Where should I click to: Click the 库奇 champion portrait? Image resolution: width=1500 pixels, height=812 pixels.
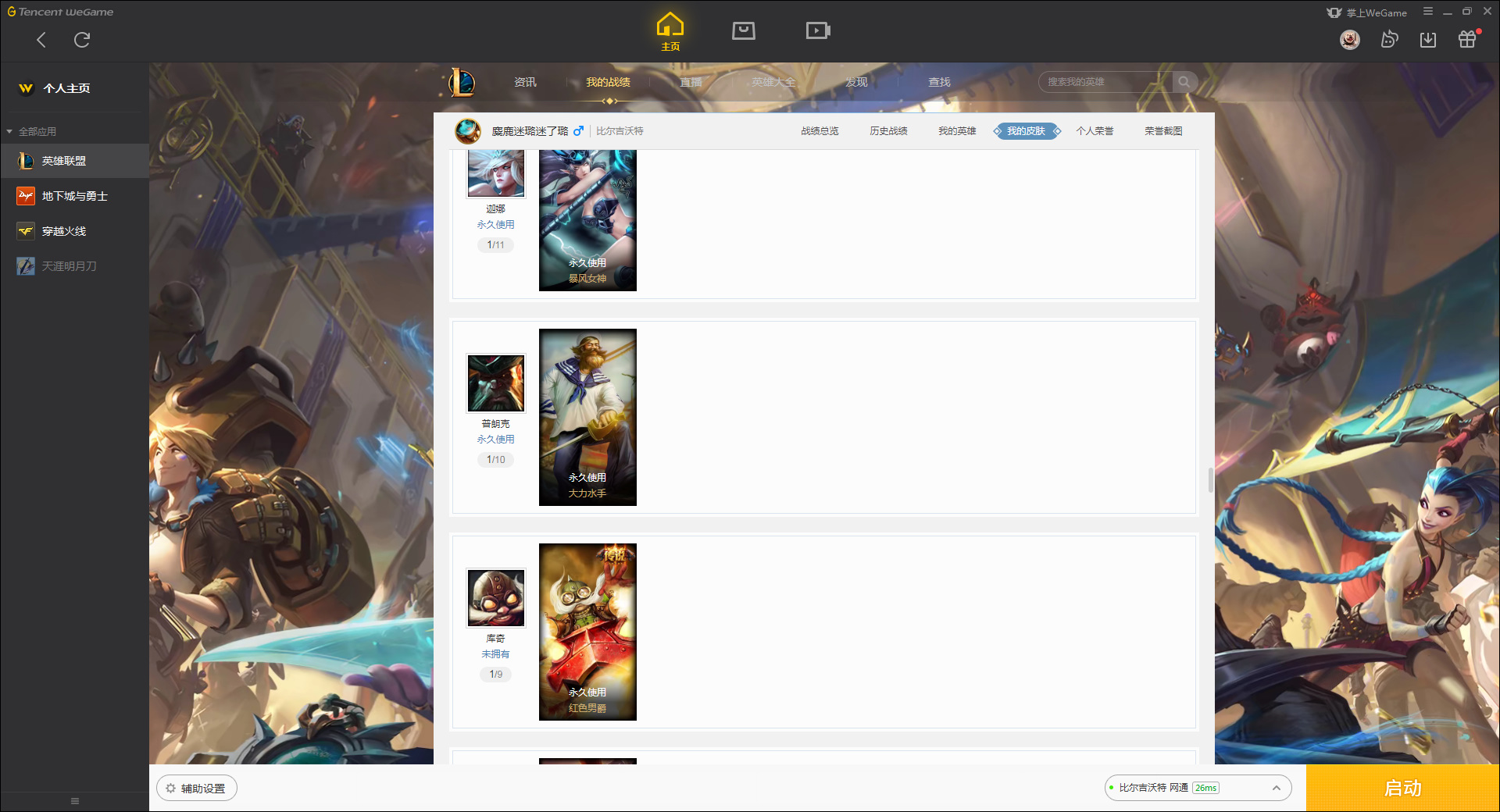coord(496,598)
